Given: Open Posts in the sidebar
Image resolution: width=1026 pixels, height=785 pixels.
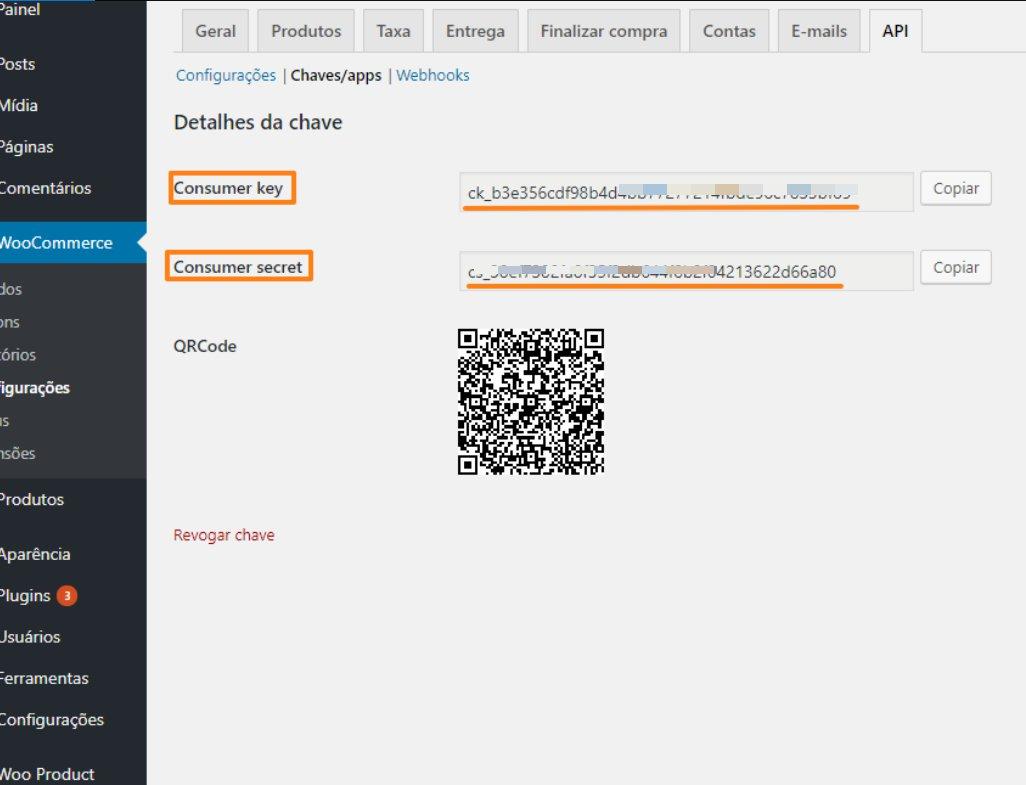Looking at the screenshot, I should [x=17, y=64].
